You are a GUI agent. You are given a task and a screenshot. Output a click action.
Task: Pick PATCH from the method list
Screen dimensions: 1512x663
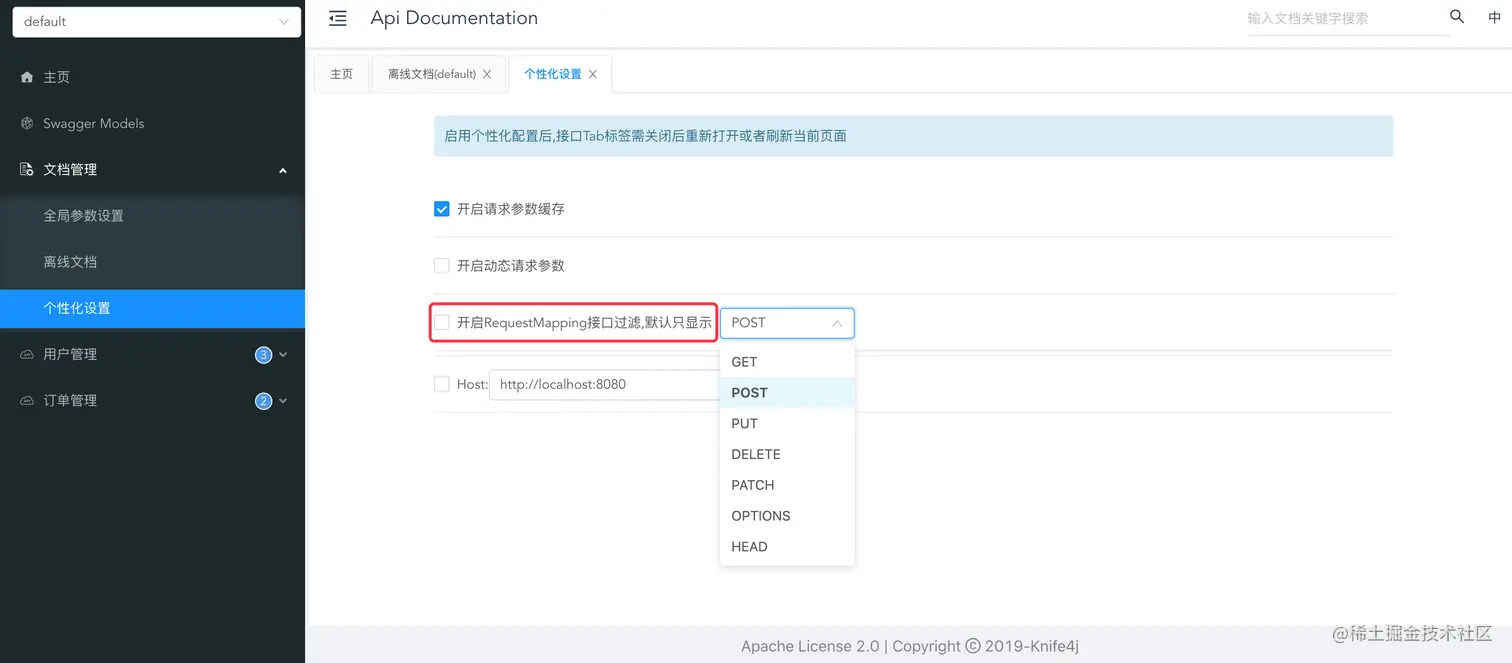787,485
